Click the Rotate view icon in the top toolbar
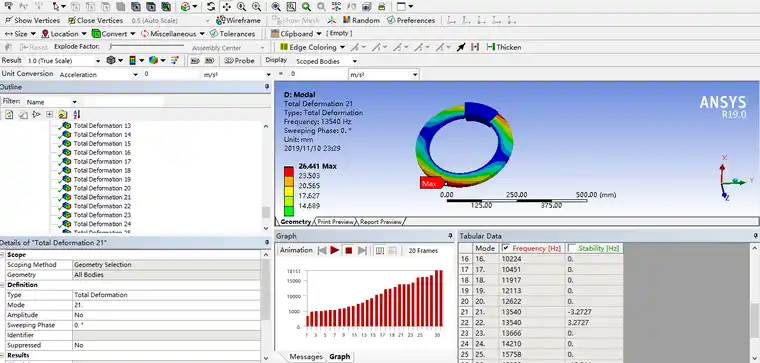 tap(211, 7)
